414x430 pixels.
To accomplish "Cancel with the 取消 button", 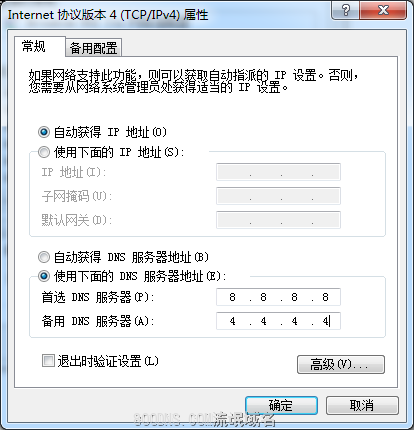I will coord(362,405).
